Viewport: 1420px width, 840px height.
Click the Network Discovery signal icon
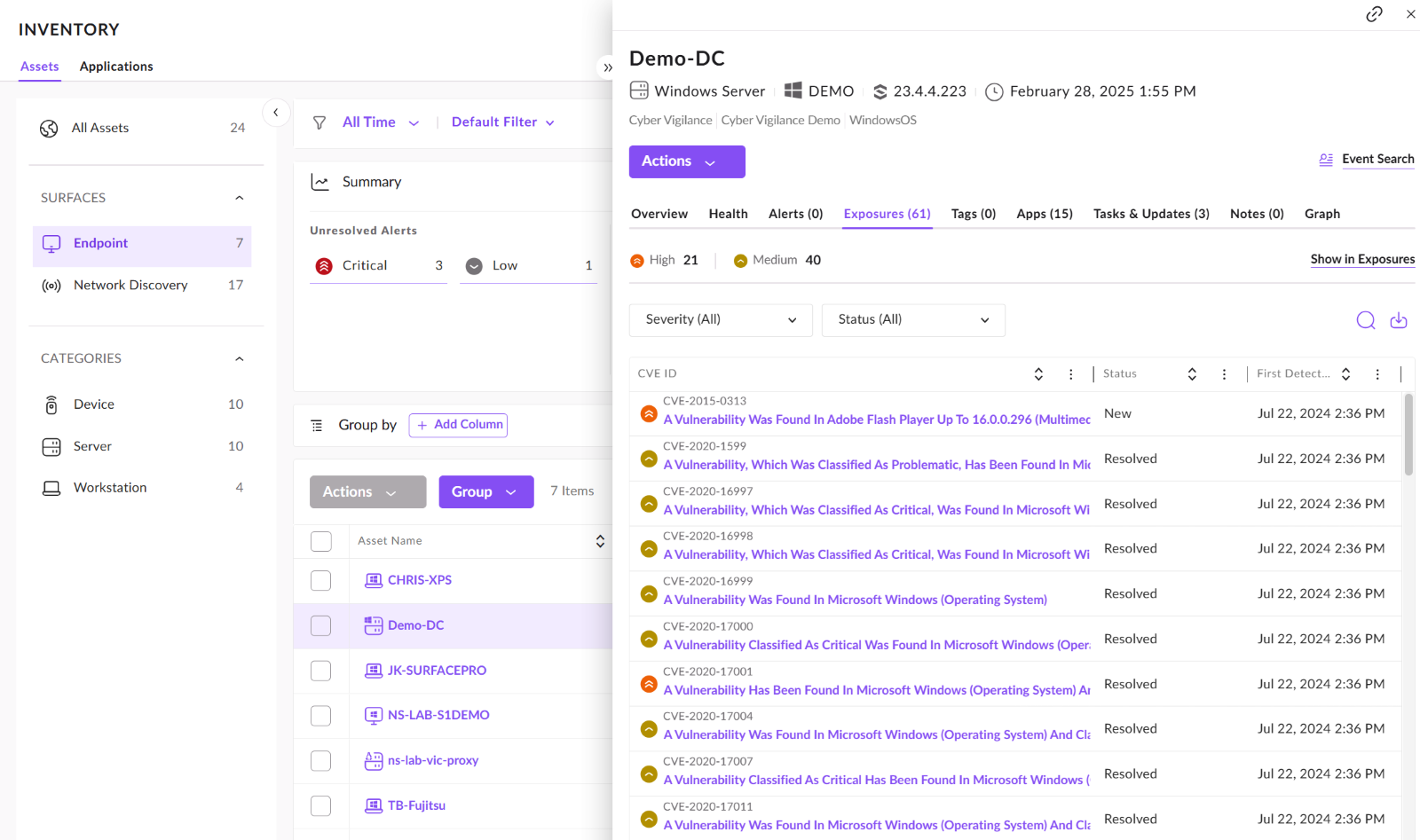point(51,286)
